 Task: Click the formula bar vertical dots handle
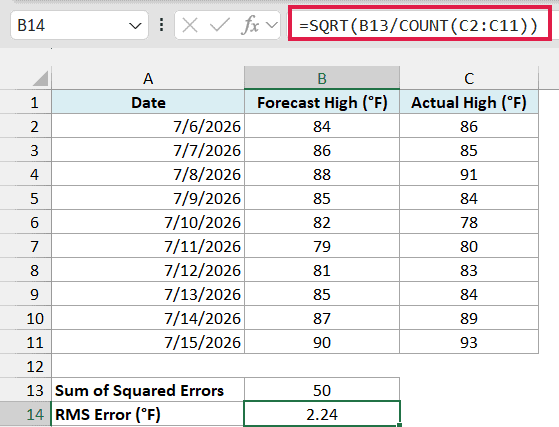161,25
